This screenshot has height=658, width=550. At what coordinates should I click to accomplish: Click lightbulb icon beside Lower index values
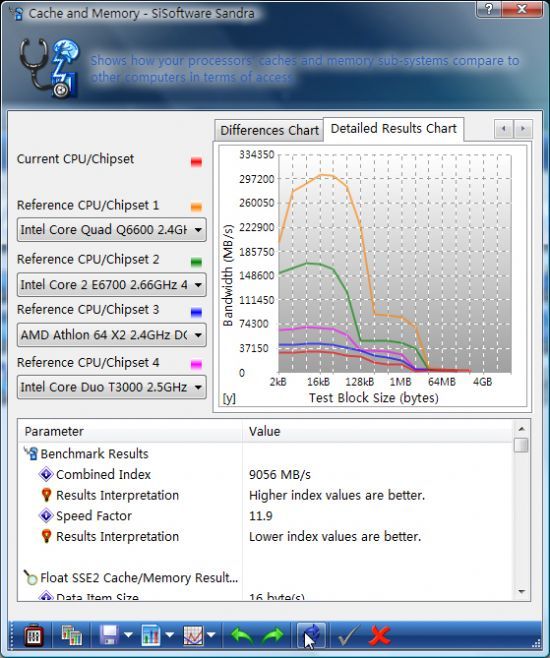[x=46, y=536]
